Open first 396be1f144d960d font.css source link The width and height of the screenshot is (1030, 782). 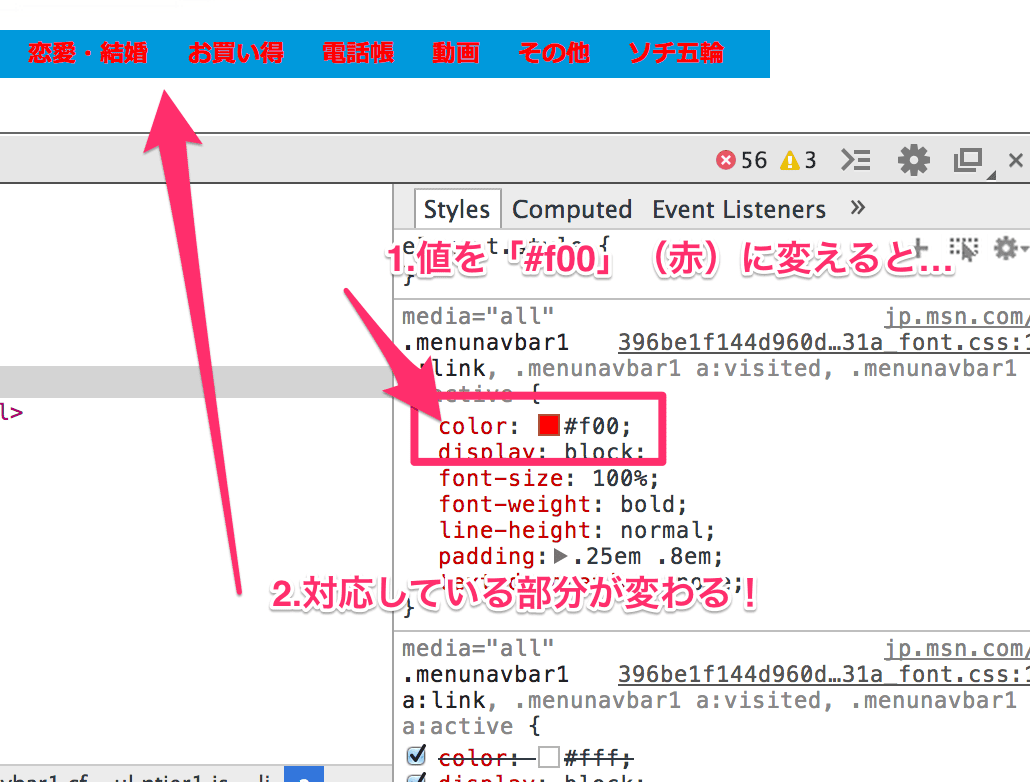(x=824, y=342)
